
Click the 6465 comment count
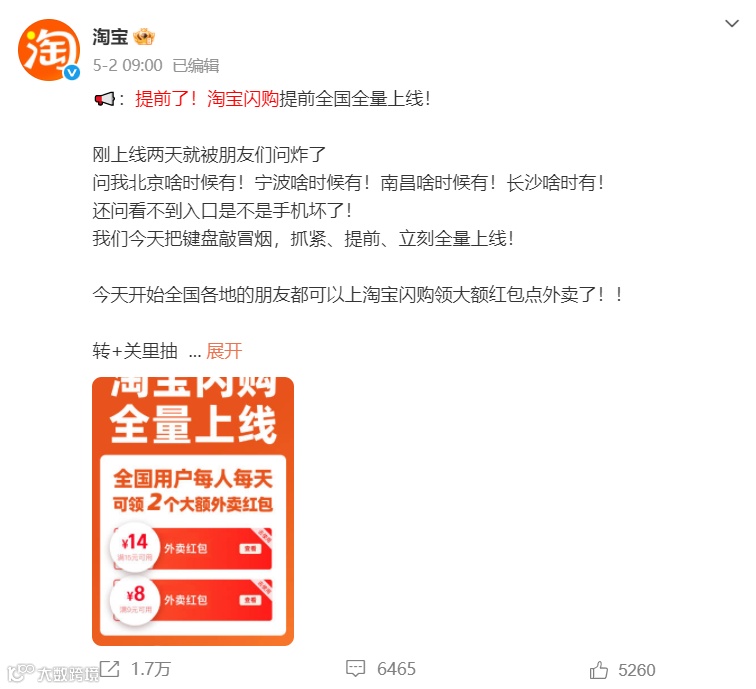click(396, 669)
